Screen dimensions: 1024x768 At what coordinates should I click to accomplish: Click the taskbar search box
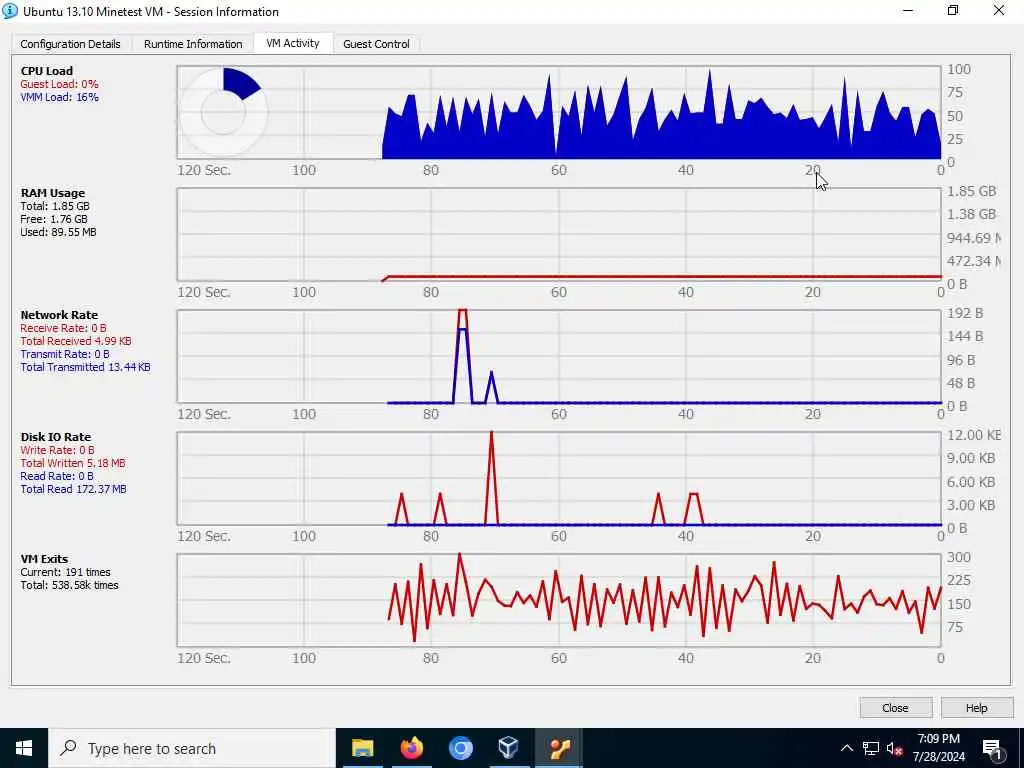click(x=192, y=748)
